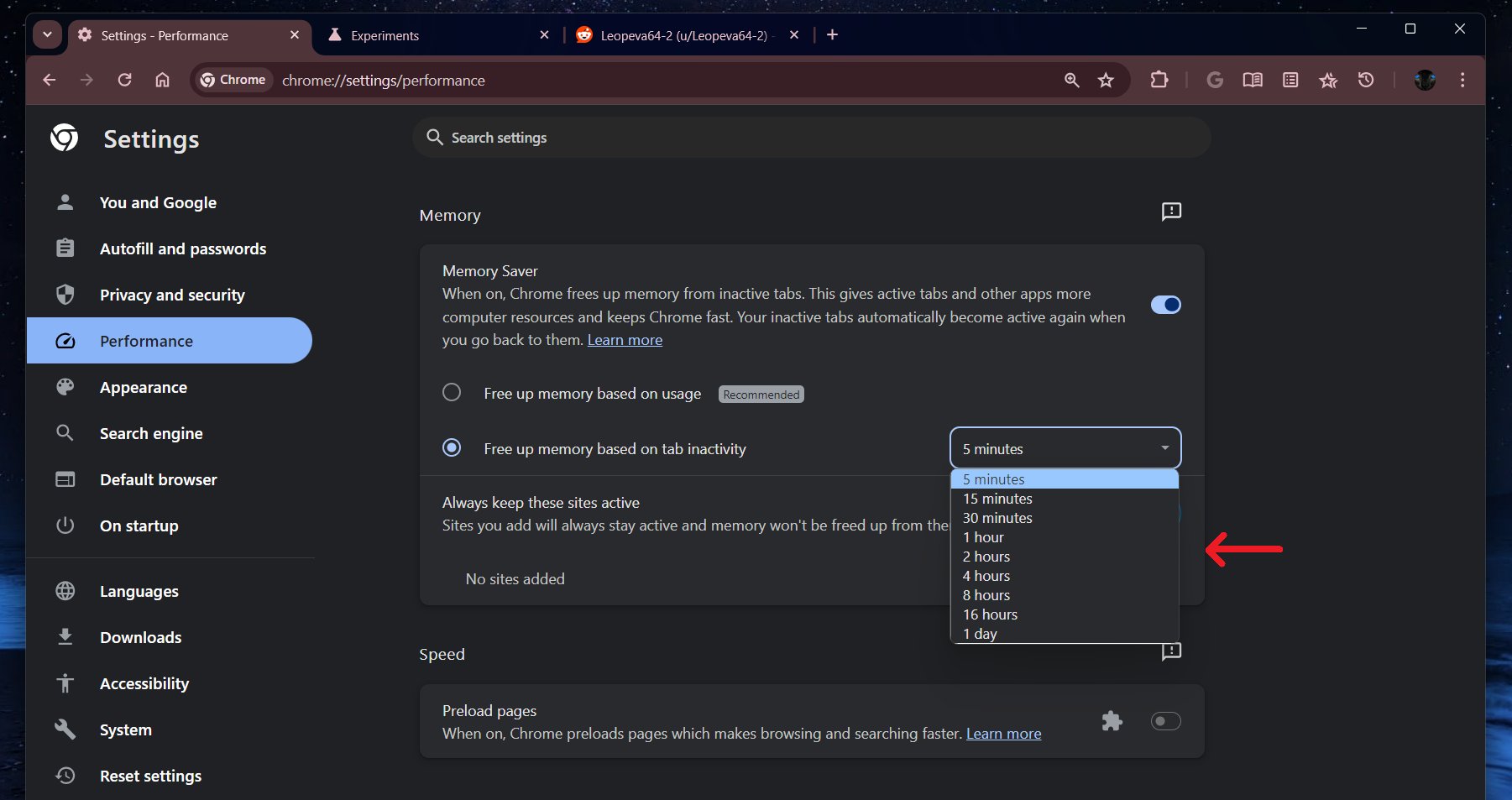The image size is (1512, 800).
Task: Close the Experiments tab
Action: (544, 35)
